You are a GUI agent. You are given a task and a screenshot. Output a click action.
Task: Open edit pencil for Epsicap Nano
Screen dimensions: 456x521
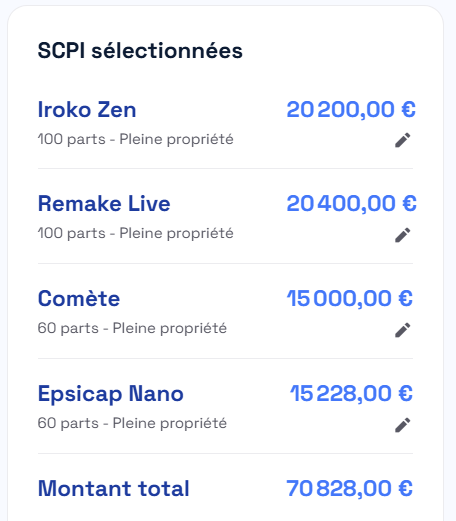click(x=403, y=425)
